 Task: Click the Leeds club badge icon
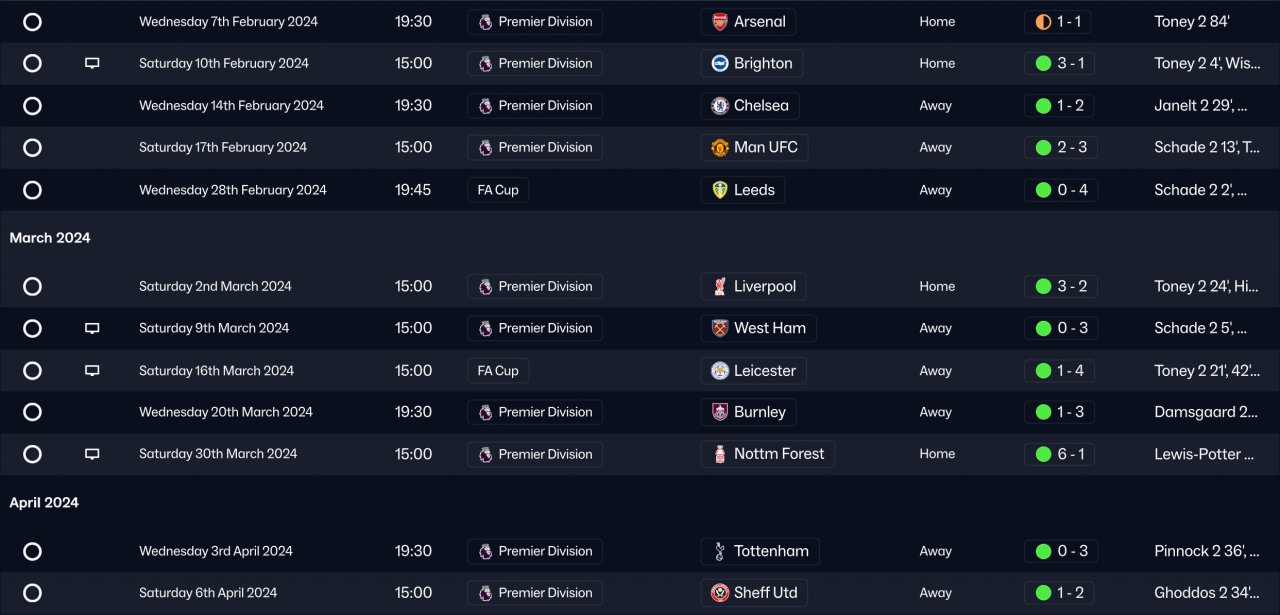pos(720,190)
